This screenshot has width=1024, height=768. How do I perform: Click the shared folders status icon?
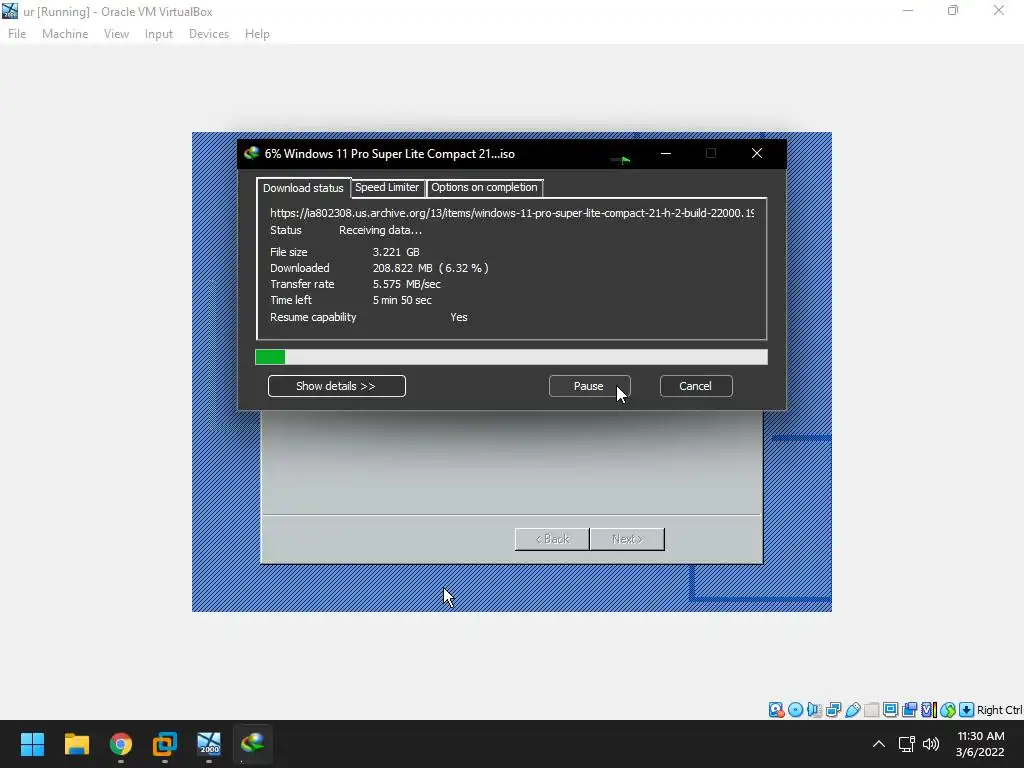871,710
